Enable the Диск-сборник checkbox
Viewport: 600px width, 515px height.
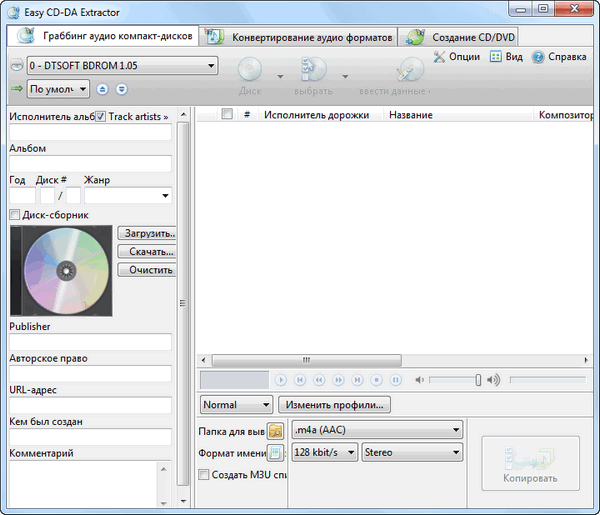pyautogui.click(x=15, y=215)
